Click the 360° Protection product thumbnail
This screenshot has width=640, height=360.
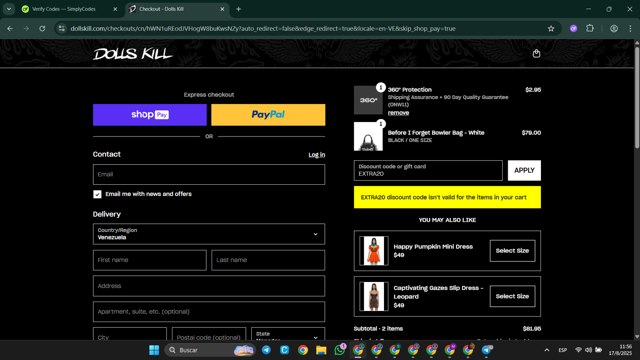coord(368,100)
